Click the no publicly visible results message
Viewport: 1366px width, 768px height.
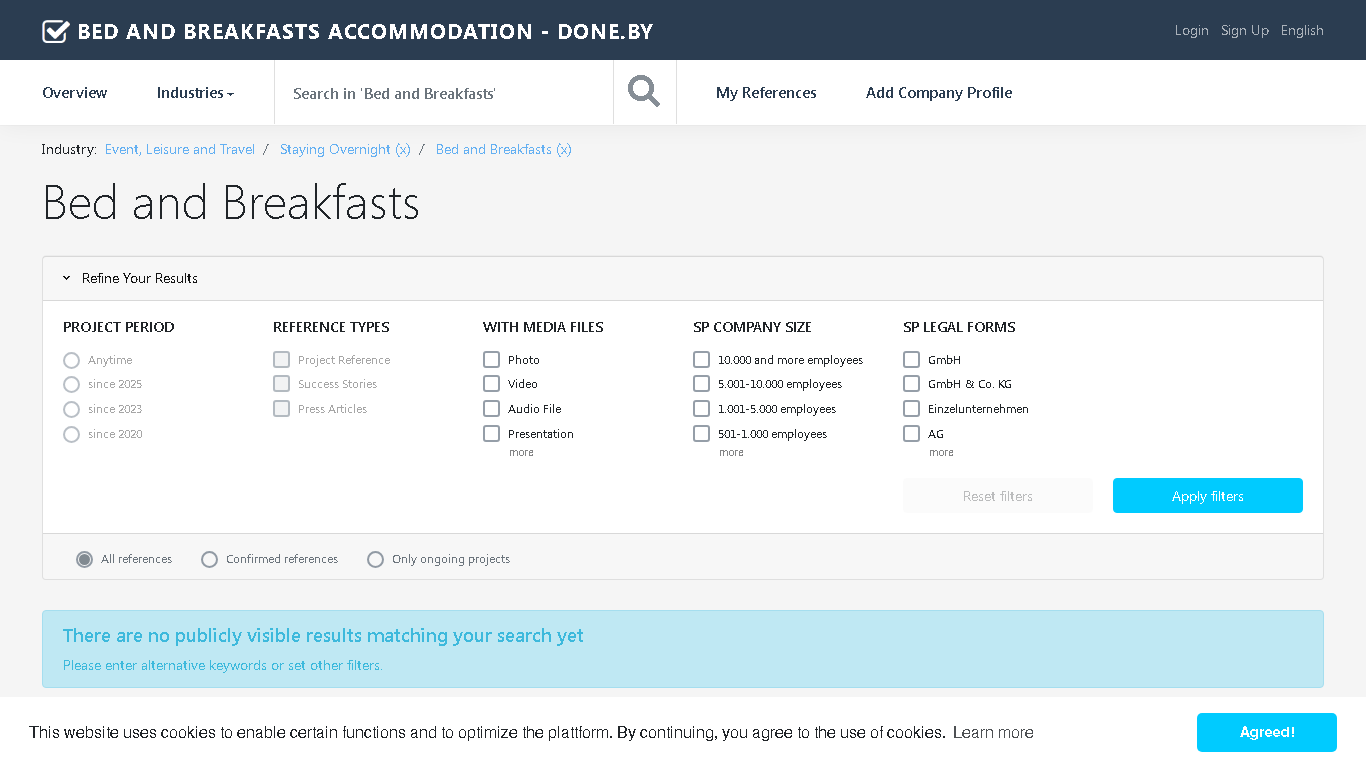click(x=323, y=636)
